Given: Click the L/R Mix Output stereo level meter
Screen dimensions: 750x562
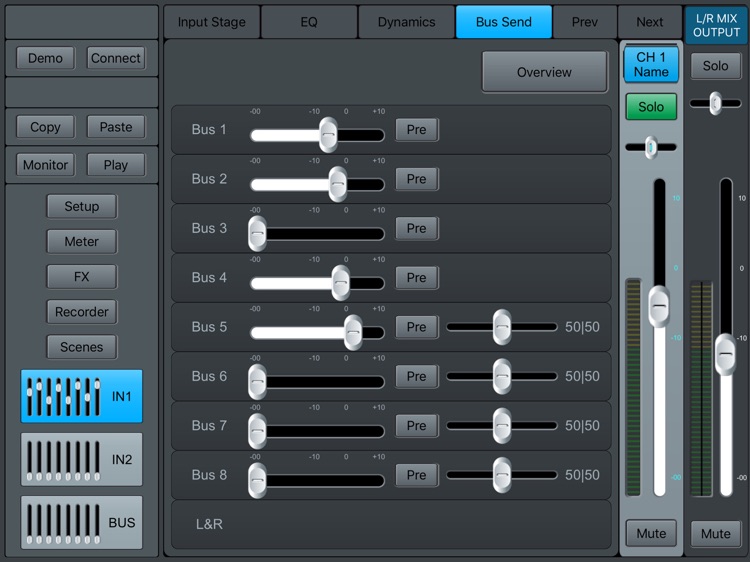Looking at the screenshot, I should pos(701,389).
